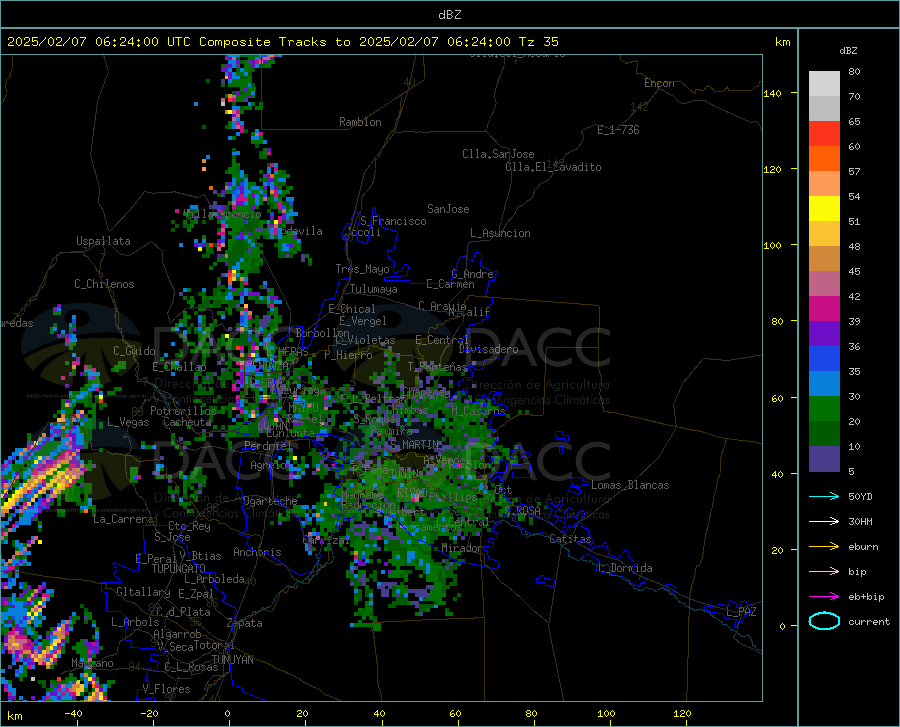Click the TUPUNGATO label
Image resolution: width=900 pixels, height=727 pixels.
(x=179, y=569)
